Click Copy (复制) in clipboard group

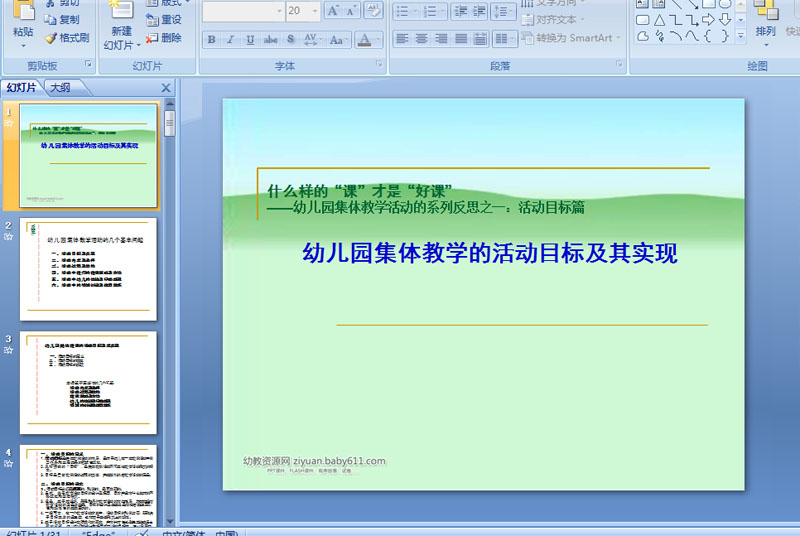(62, 19)
